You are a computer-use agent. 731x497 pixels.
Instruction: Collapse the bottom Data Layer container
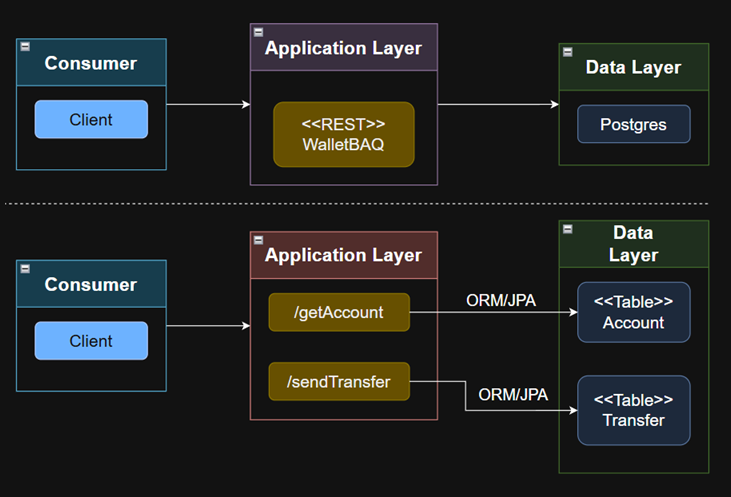[567, 229]
